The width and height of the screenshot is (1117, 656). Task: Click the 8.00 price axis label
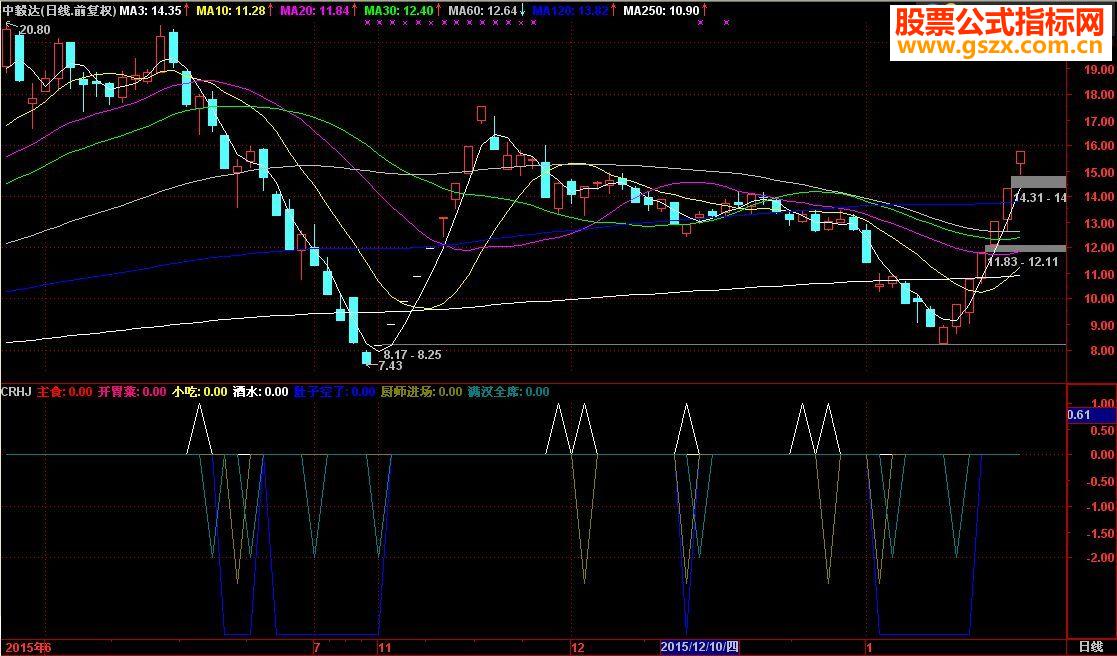(1102, 350)
